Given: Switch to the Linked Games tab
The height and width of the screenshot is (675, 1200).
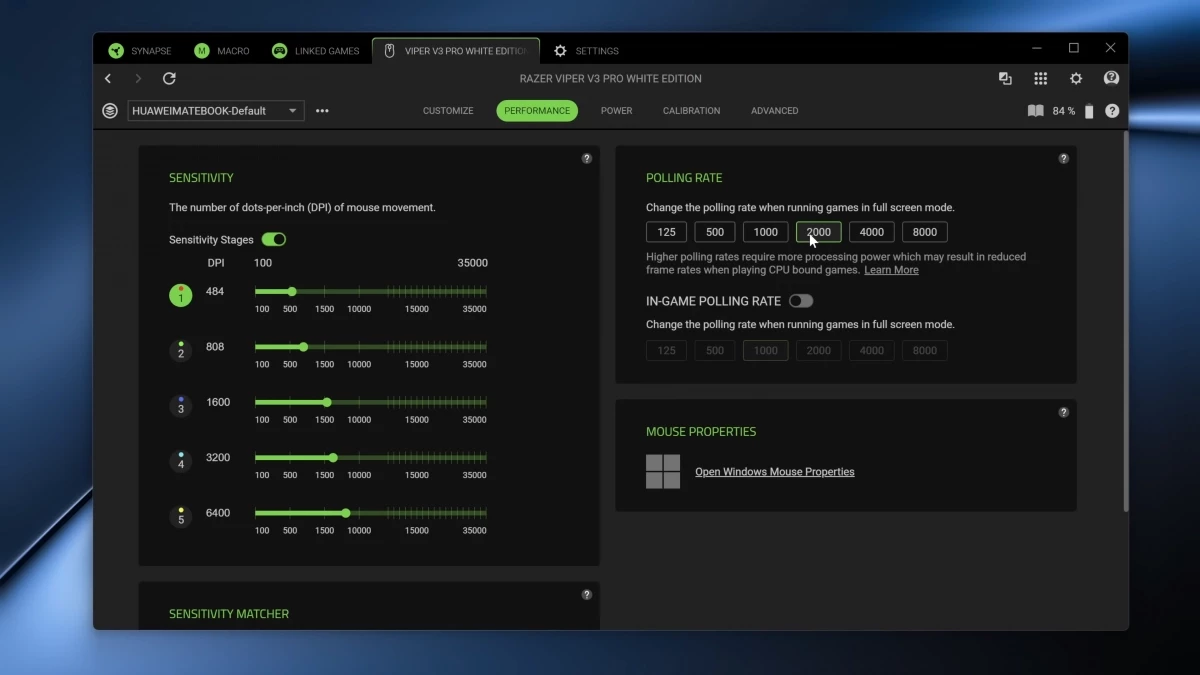Looking at the screenshot, I should (x=315, y=51).
